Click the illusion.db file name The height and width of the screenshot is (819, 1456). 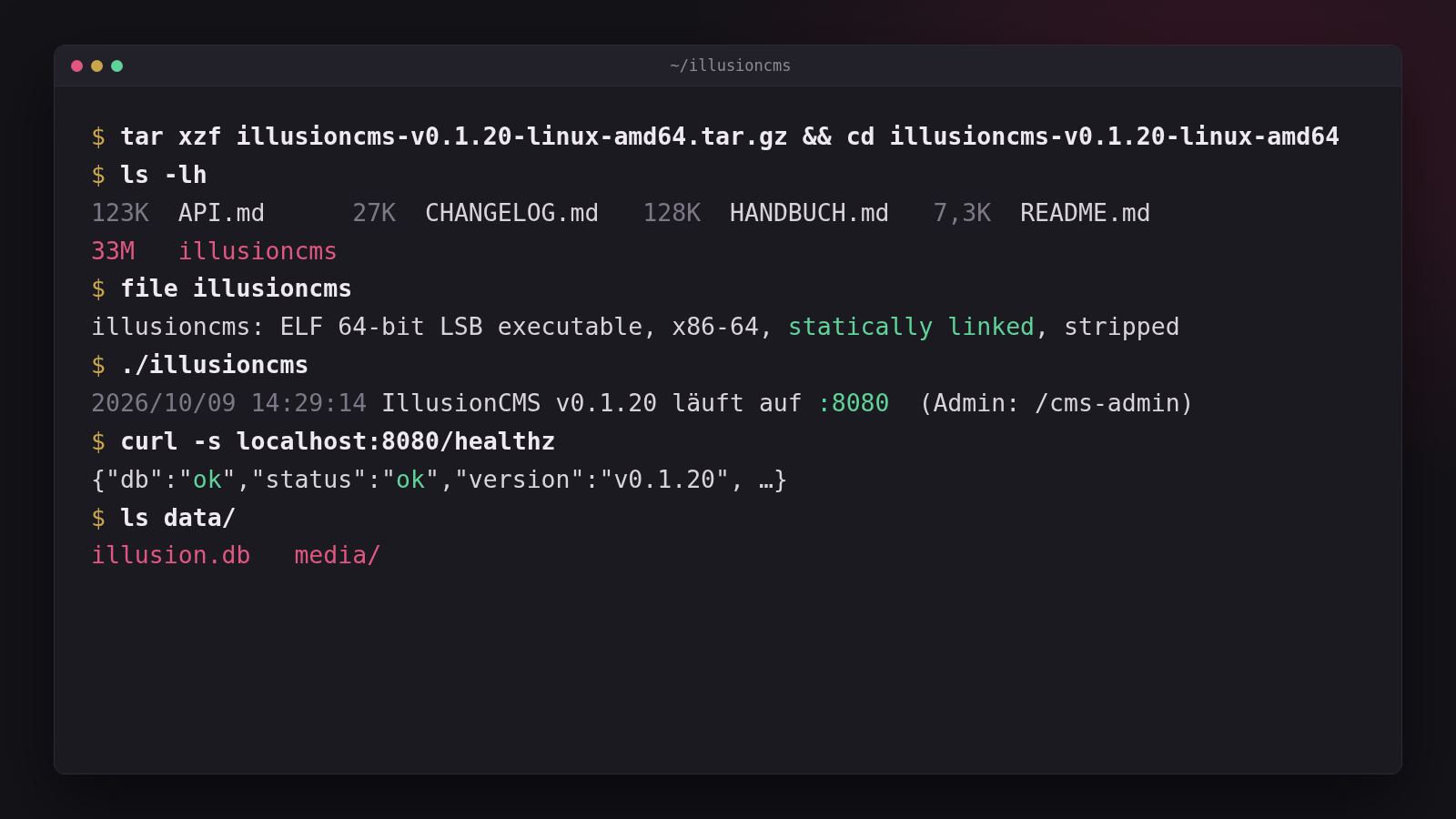point(170,555)
